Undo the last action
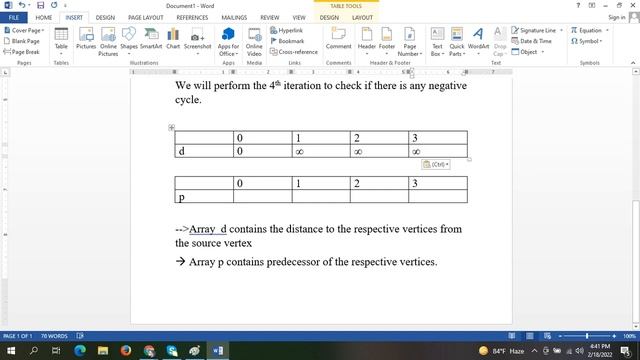This screenshot has height=360, width=640. 22,5
